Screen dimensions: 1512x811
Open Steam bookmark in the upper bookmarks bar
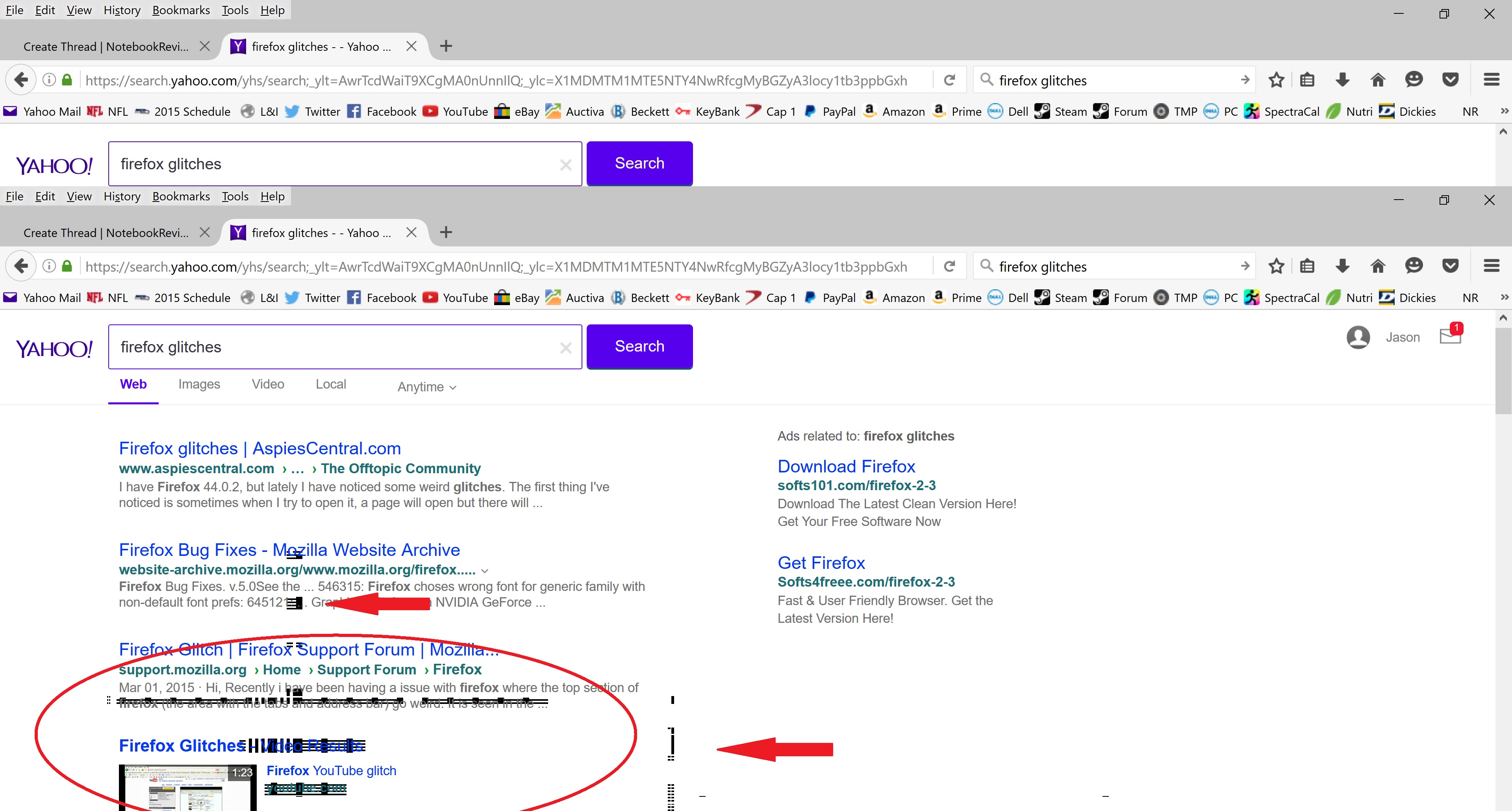tap(1060, 111)
